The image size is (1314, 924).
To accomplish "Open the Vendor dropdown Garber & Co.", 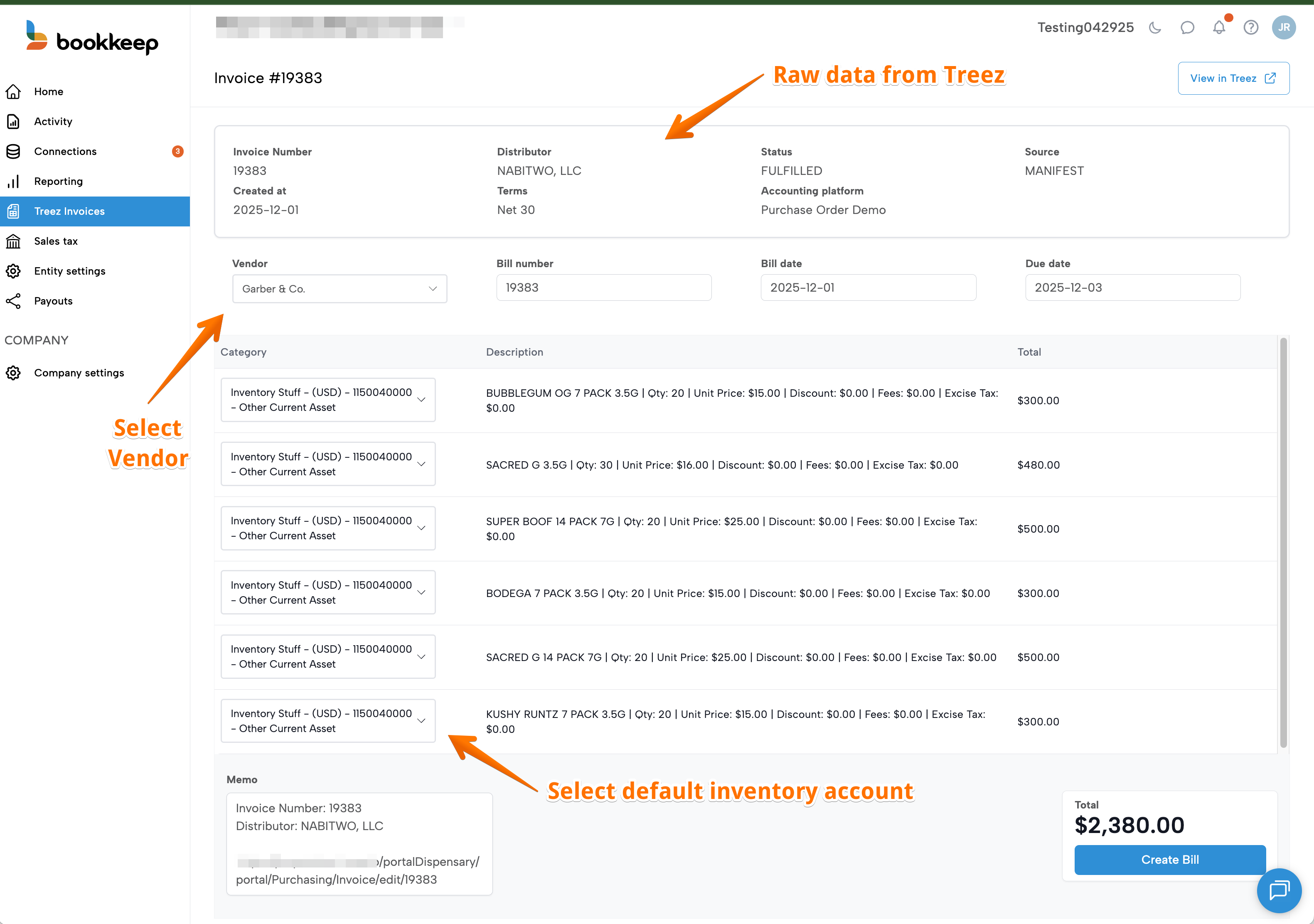I will 340,289.
